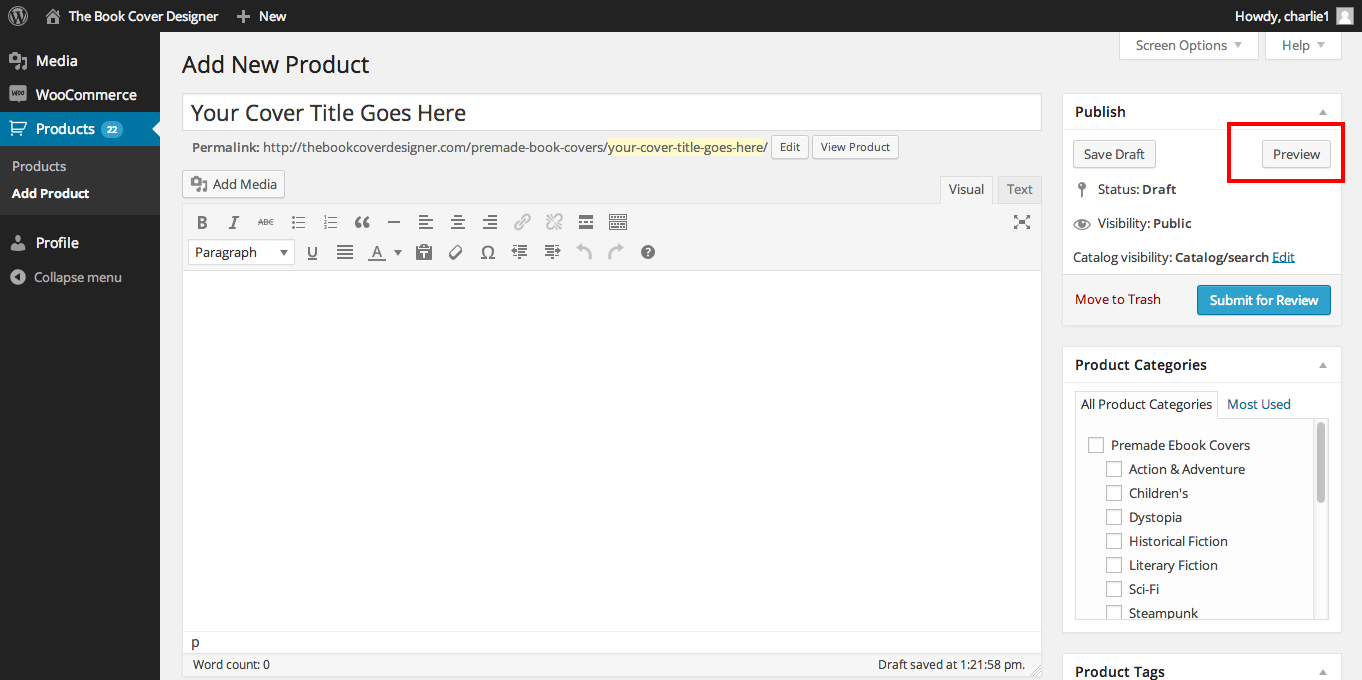
Task: Switch to the Visual editor tab
Action: click(966, 189)
